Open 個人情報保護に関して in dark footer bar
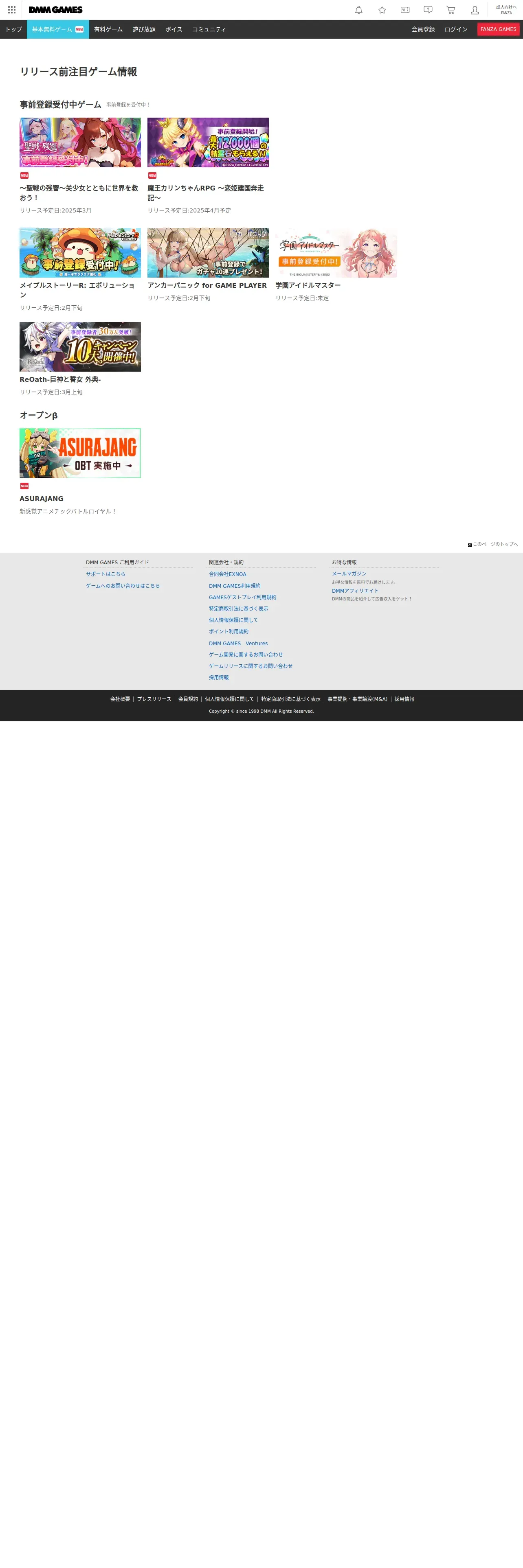This screenshot has height=1568, width=523. [230, 699]
